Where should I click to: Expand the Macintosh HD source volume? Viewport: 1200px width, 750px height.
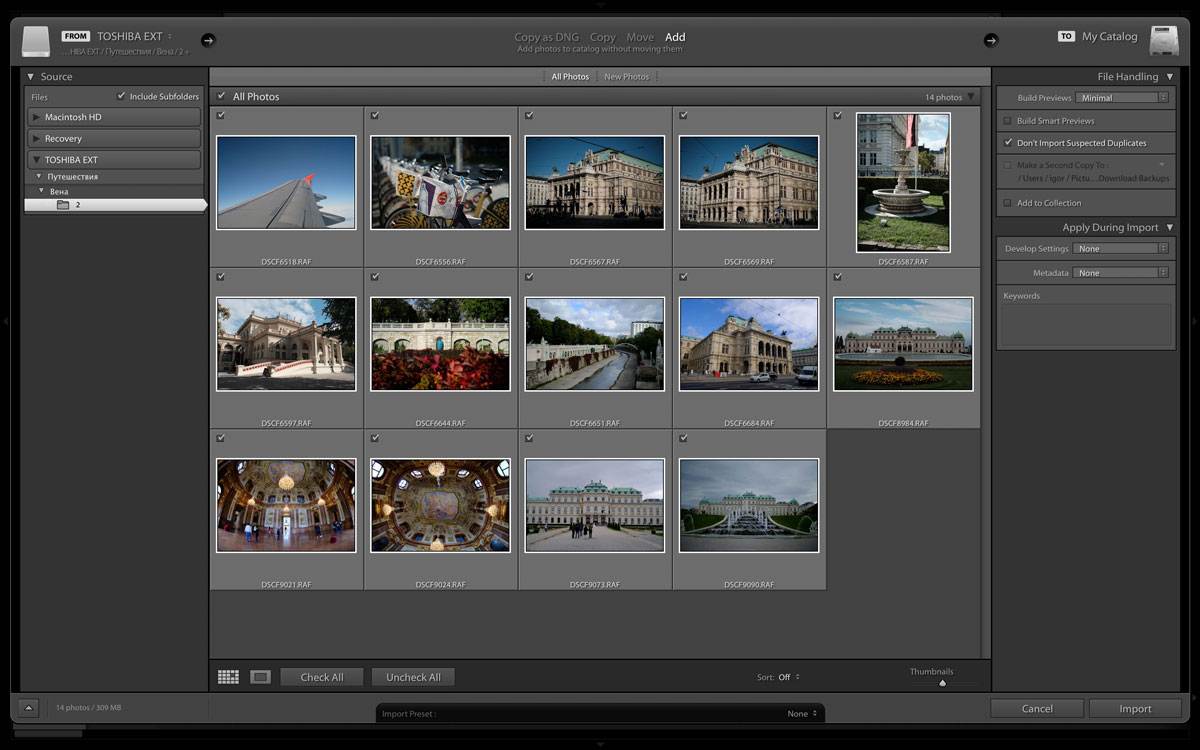click(37, 117)
